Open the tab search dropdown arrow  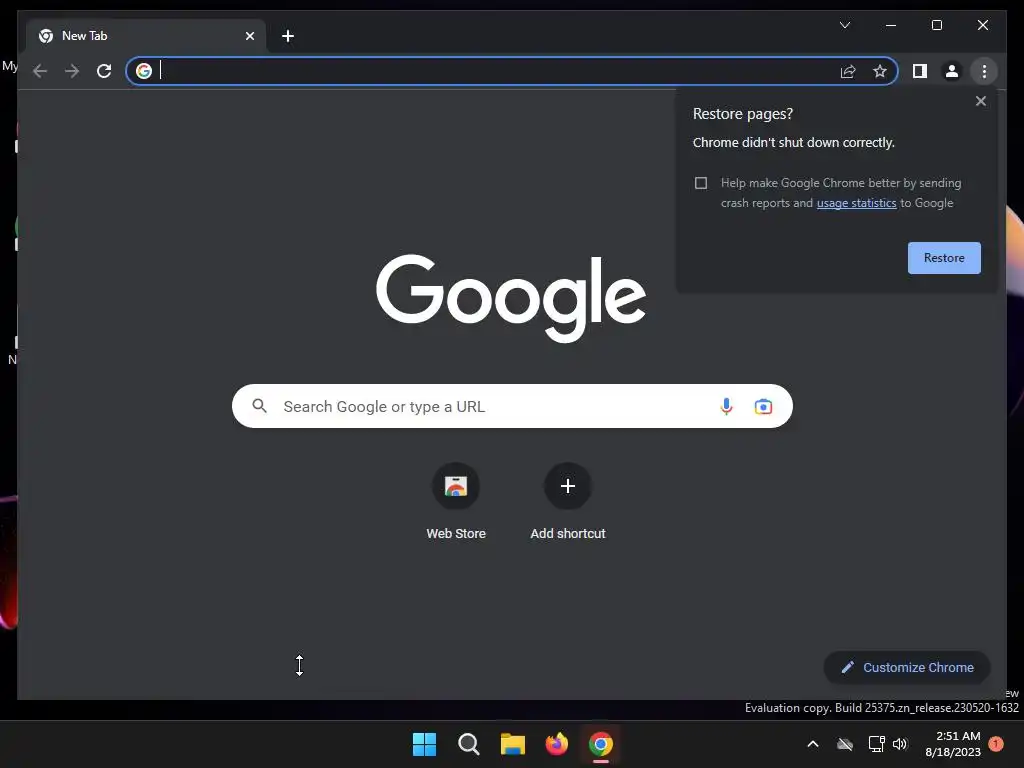pyautogui.click(x=844, y=25)
